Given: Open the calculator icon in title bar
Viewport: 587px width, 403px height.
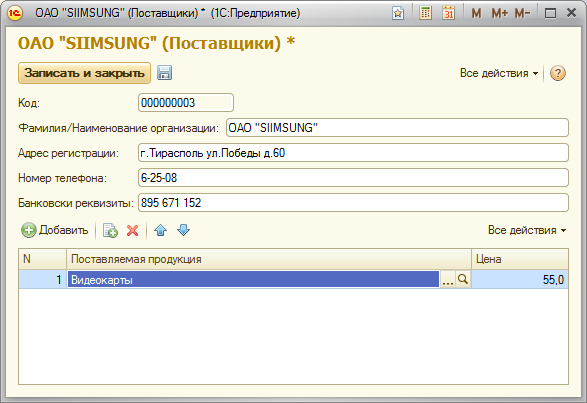Looking at the screenshot, I should 425,13.
